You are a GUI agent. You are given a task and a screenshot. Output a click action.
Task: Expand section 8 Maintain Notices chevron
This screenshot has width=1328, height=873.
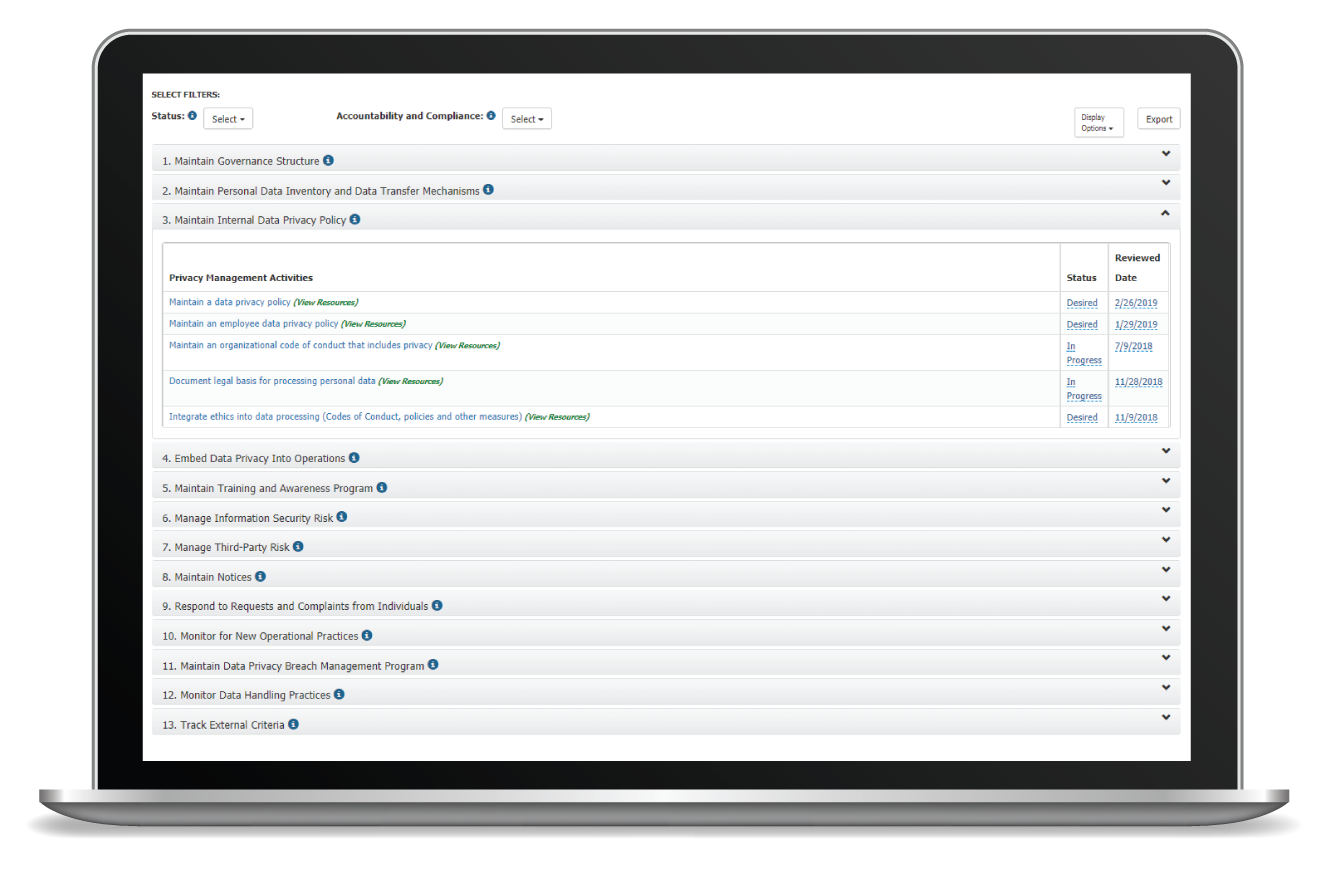1166,569
